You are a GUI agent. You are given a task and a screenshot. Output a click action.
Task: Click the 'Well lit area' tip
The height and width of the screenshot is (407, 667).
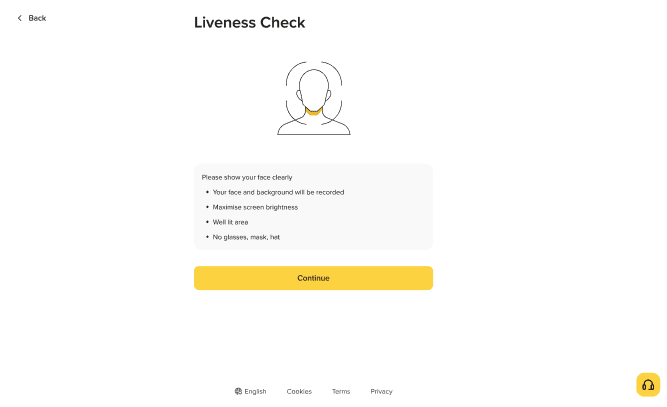(x=230, y=222)
